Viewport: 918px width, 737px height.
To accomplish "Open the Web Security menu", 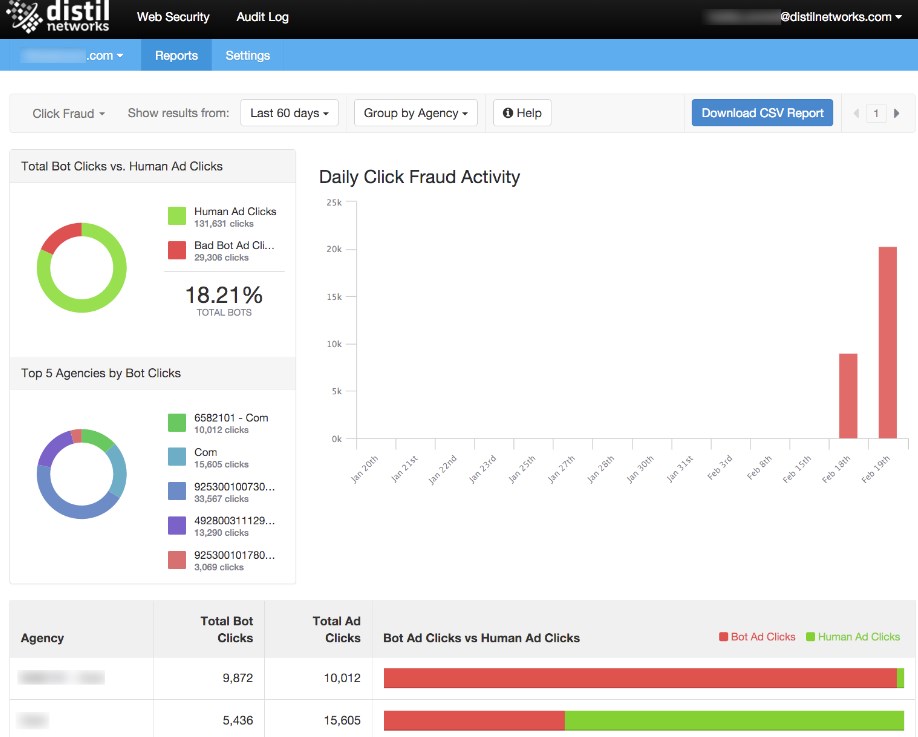I will [173, 17].
